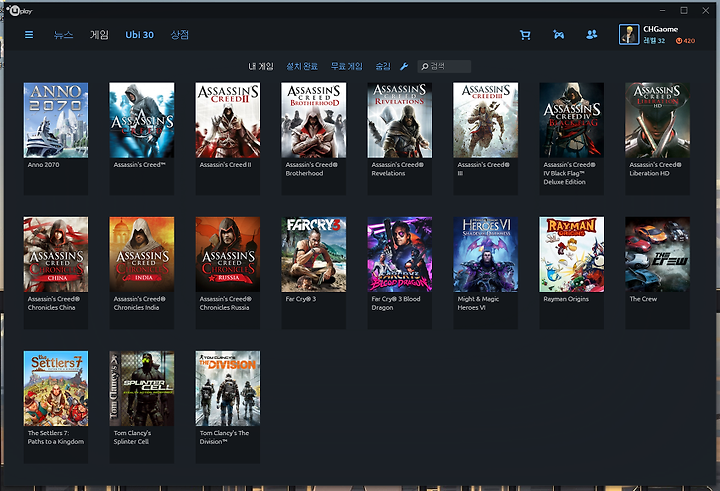The height and width of the screenshot is (491, 720).
Task: Click the "The Crew" title text
Action: pos(643,299)
